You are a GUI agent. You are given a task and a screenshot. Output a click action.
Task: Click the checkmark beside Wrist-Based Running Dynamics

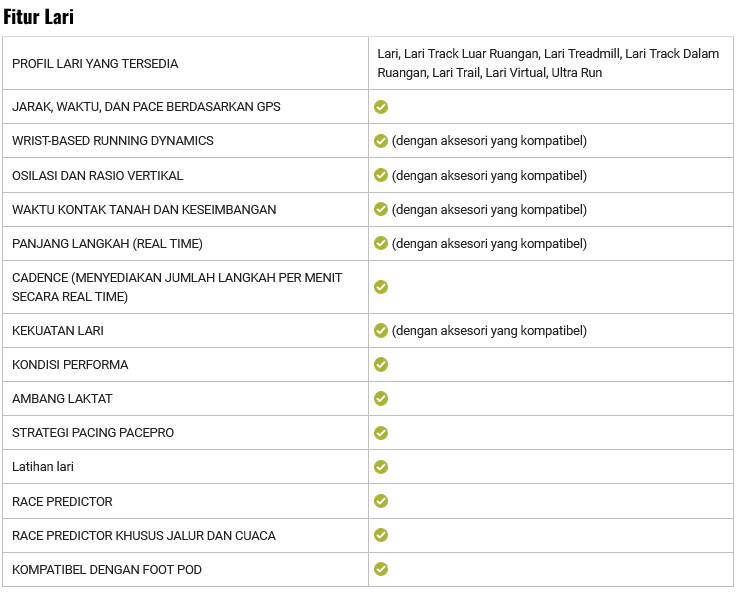coord(381,141)
